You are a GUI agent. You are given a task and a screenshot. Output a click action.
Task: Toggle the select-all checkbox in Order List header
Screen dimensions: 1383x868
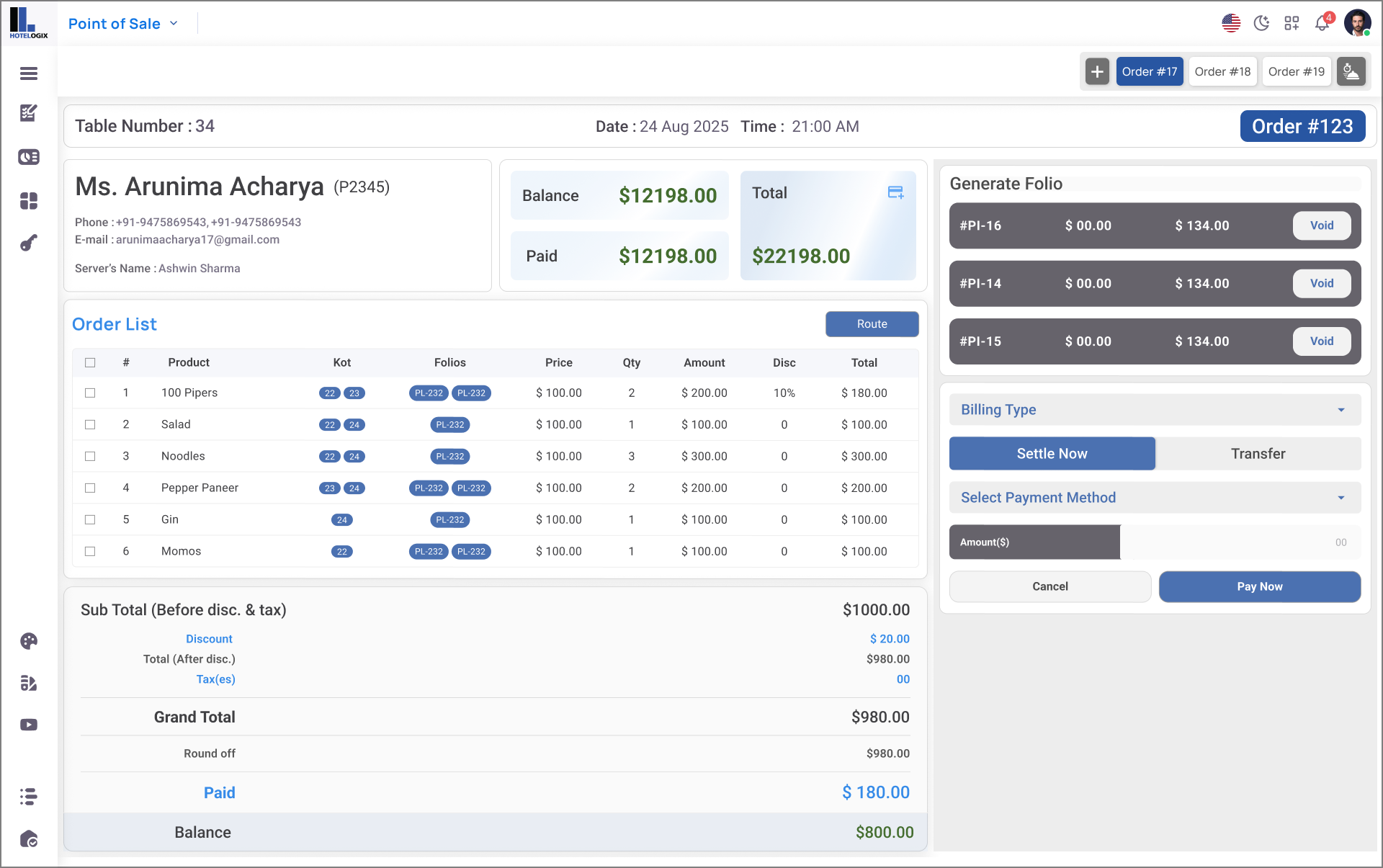pos(90,362)
